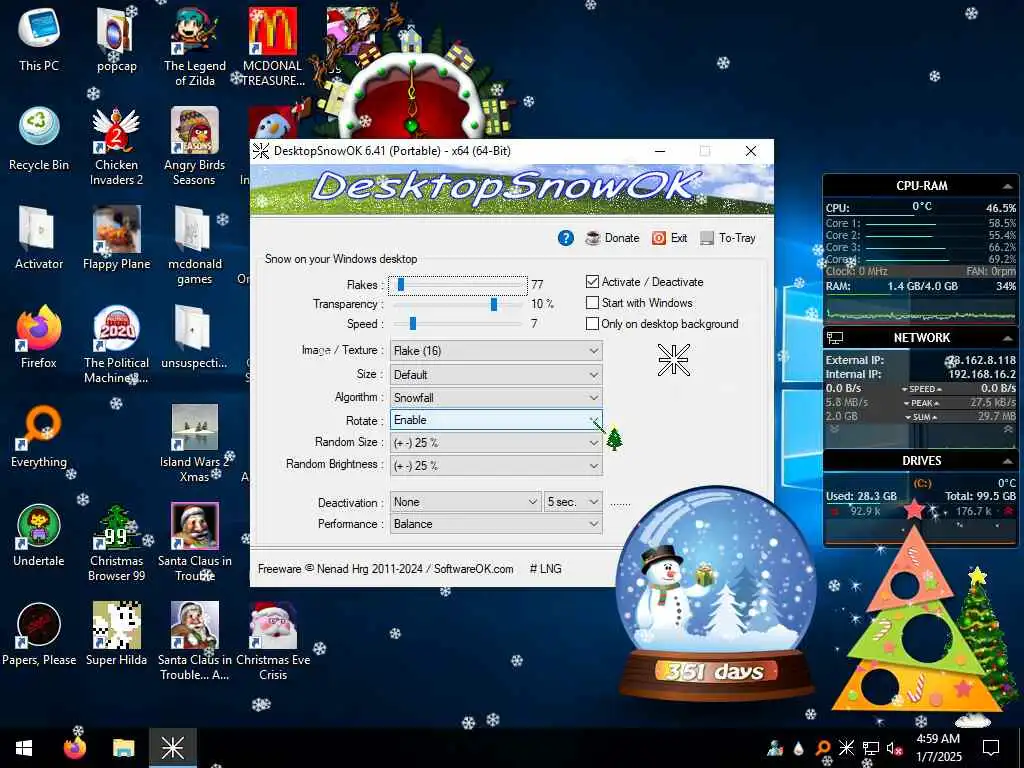Click the snowflake texture preview image

(x=673, y=360)
